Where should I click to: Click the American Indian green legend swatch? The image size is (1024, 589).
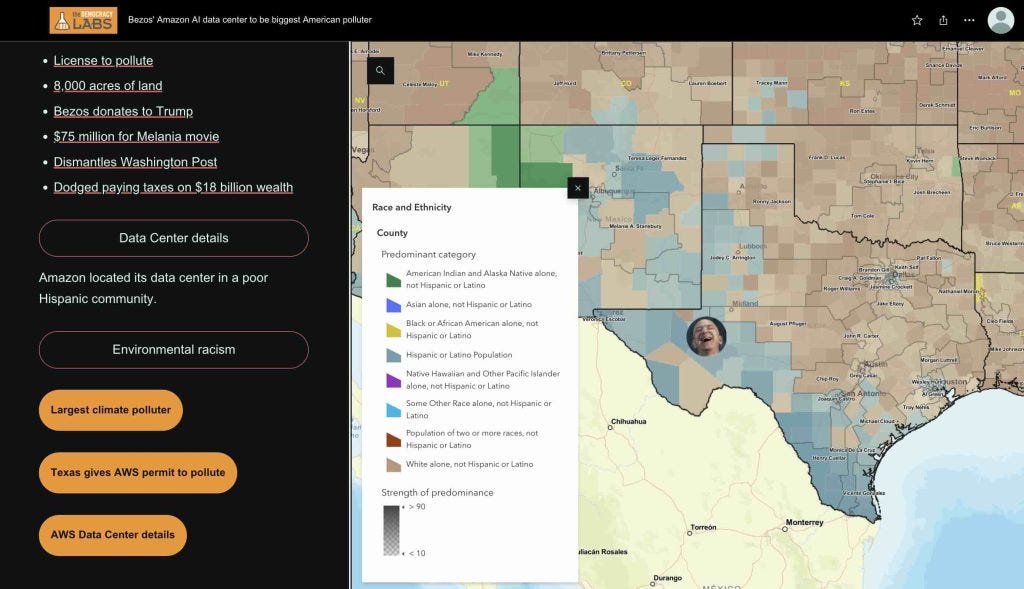393,280
